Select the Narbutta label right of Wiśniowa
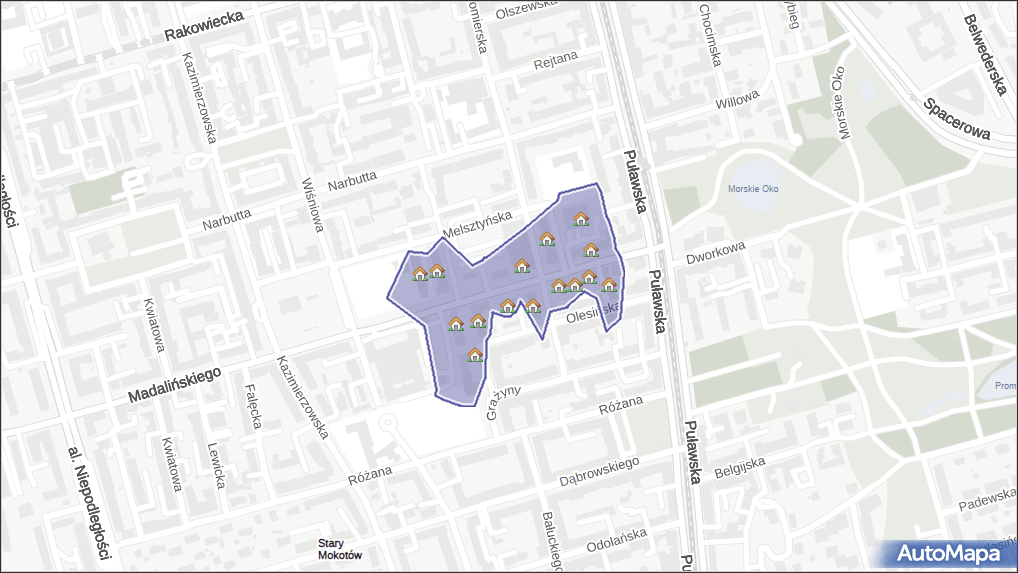Viewport: 1018px width, 573px height. [352, 181]
